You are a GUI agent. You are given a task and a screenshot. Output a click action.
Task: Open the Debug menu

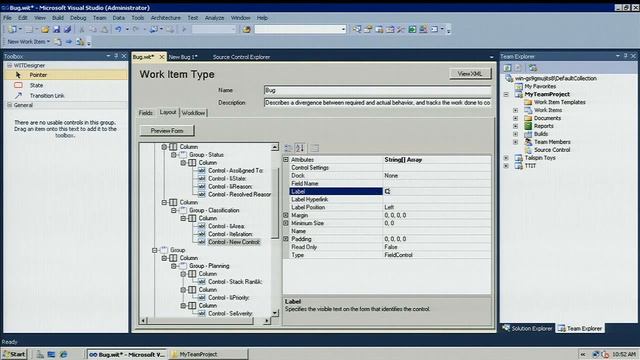tap(78, 18)
